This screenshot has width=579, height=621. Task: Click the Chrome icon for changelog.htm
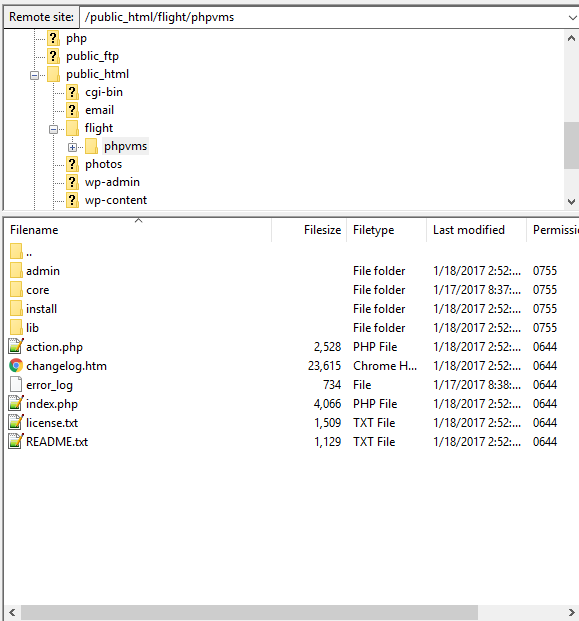(x=16, y=365)
